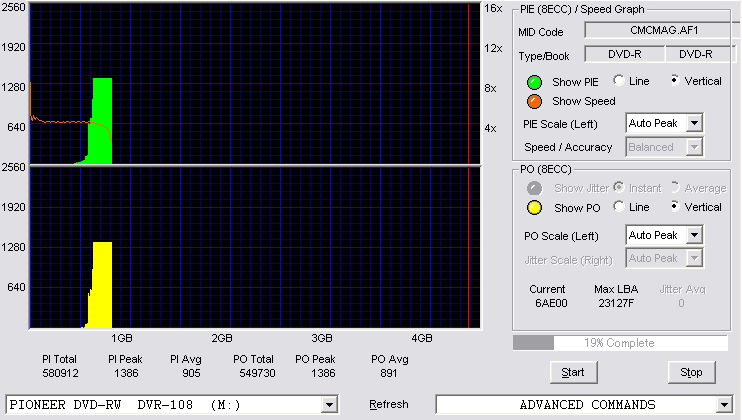Toggle the green Show PIE indicator

tap(534, 82)
